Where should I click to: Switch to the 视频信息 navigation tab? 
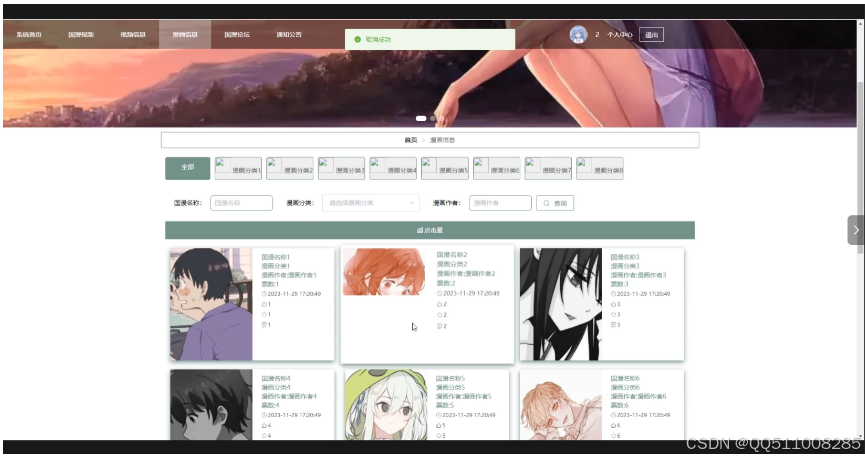pyautogui.click(x=133, y=35)
